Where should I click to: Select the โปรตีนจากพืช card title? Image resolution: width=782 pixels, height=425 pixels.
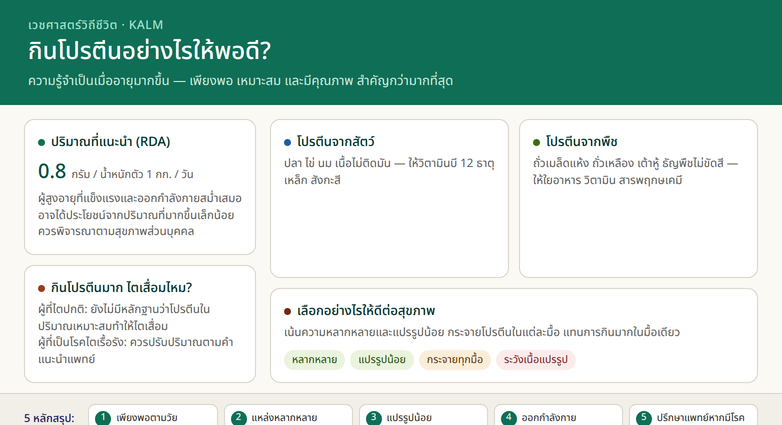click(x=582, y=142)
